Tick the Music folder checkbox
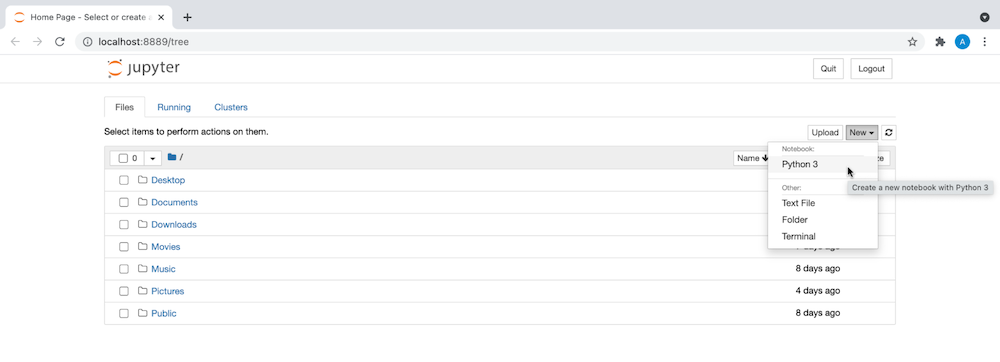The width and height of the screenshot is (1000, 362). tap(124, 269)
